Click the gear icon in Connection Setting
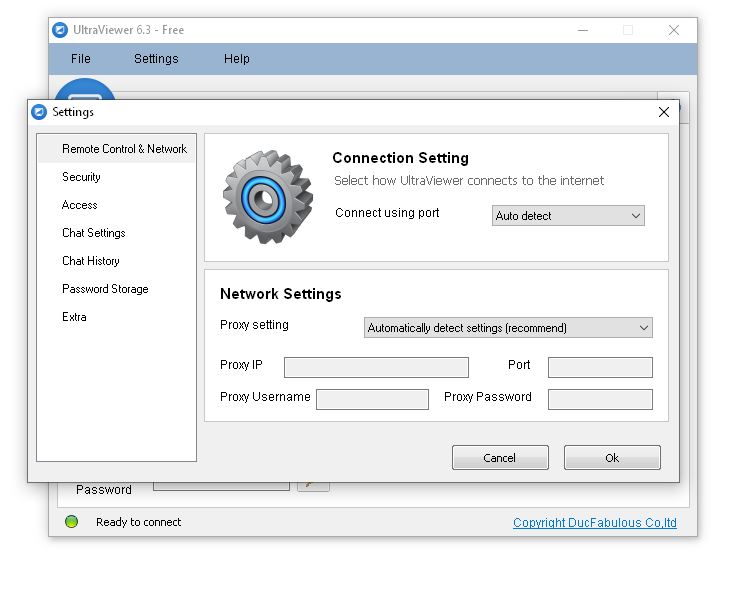The image size is (738, 591). (x=267, y=197)
